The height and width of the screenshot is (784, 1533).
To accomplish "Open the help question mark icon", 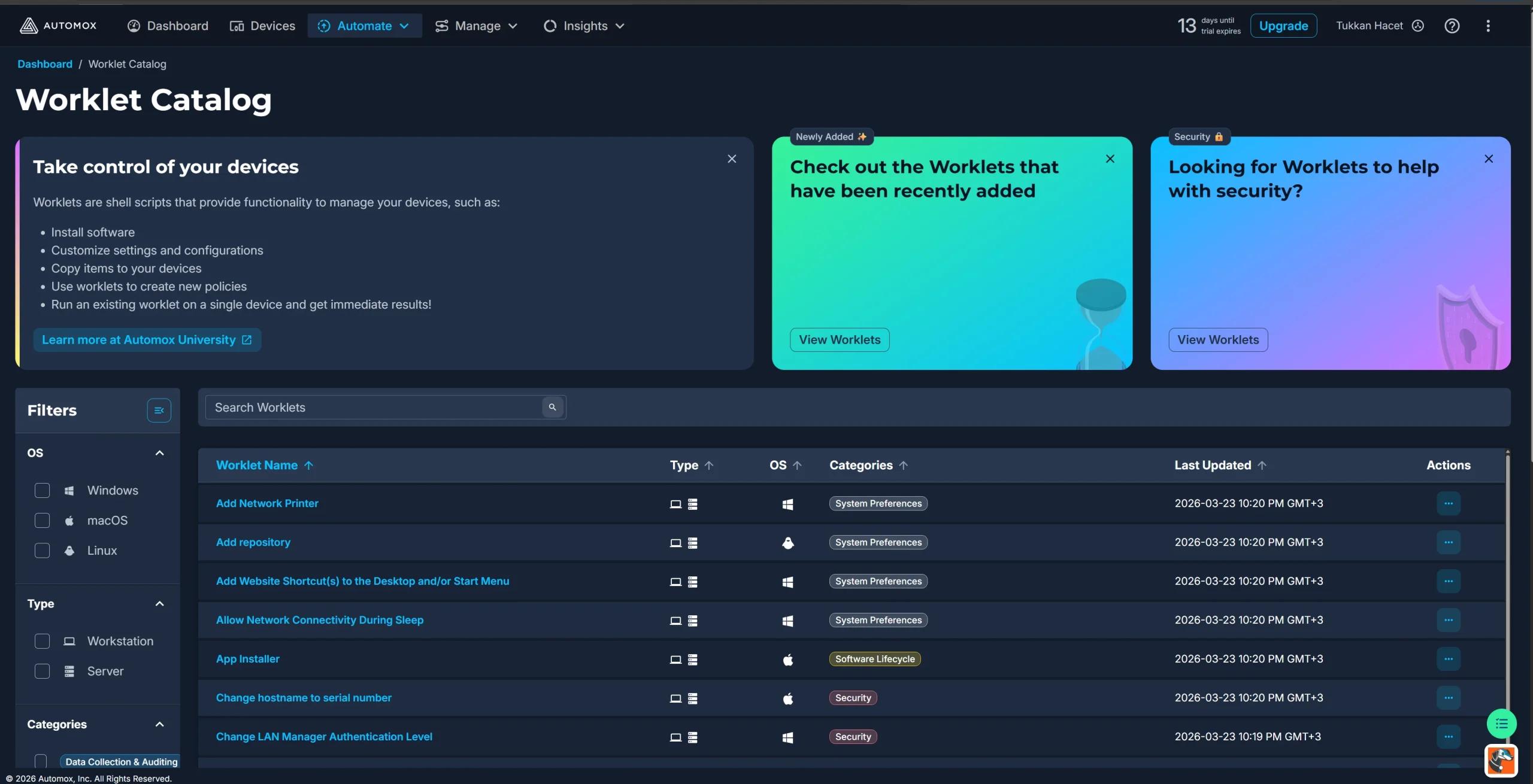I will point(1452,26).
